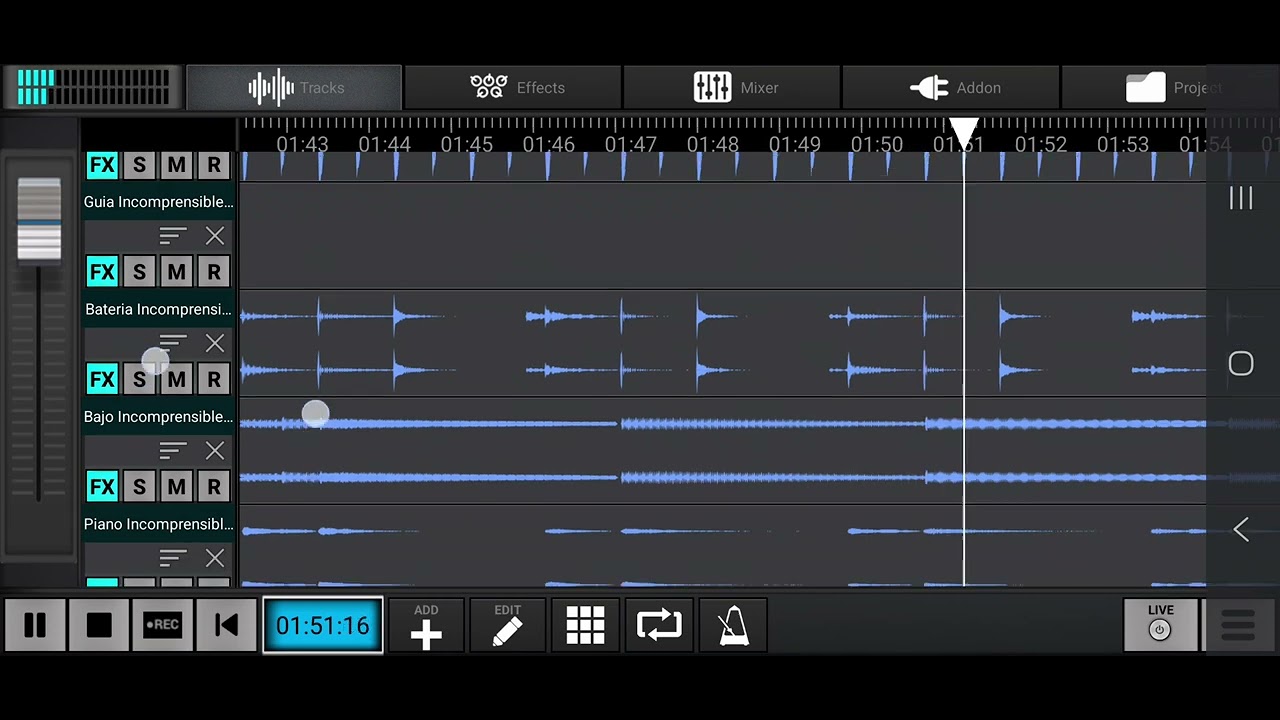Select the Bajo Incomprensible track name
The height and width of the screenshot is (720, 1280).
(158, 417)
